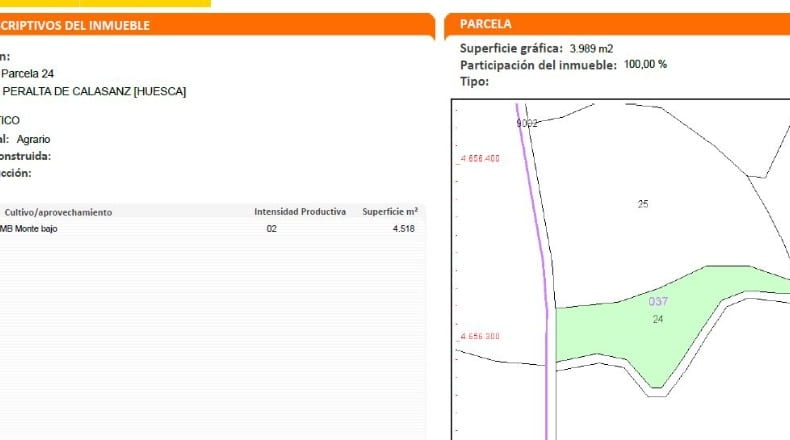The height and width of the screenshot is (440, 790).
Task: Click the 'Intensidad Productiva' column header
Action: pyautogui.click(x=300, y=212)
